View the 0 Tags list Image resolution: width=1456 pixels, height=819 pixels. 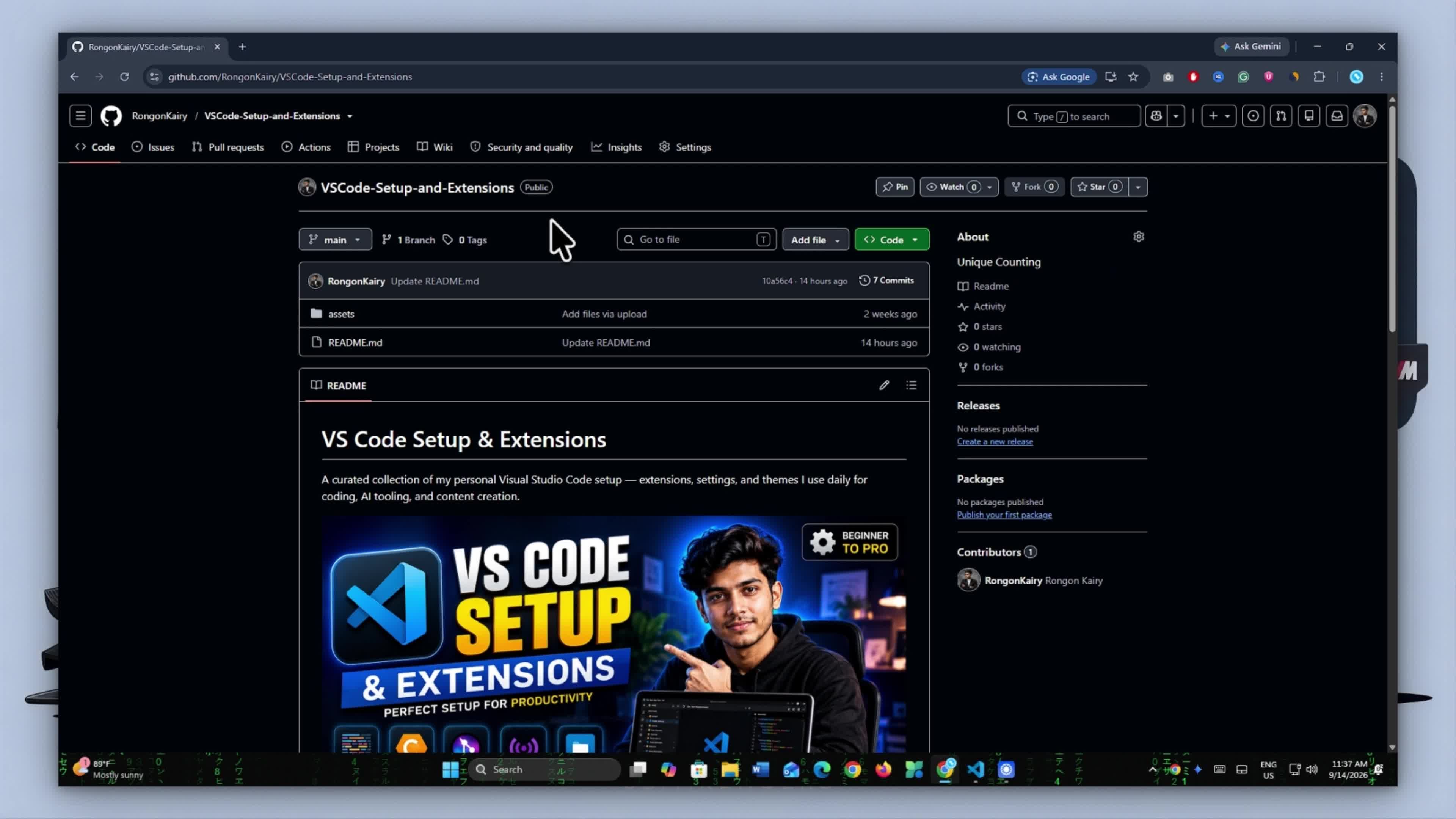pos(464,240)
